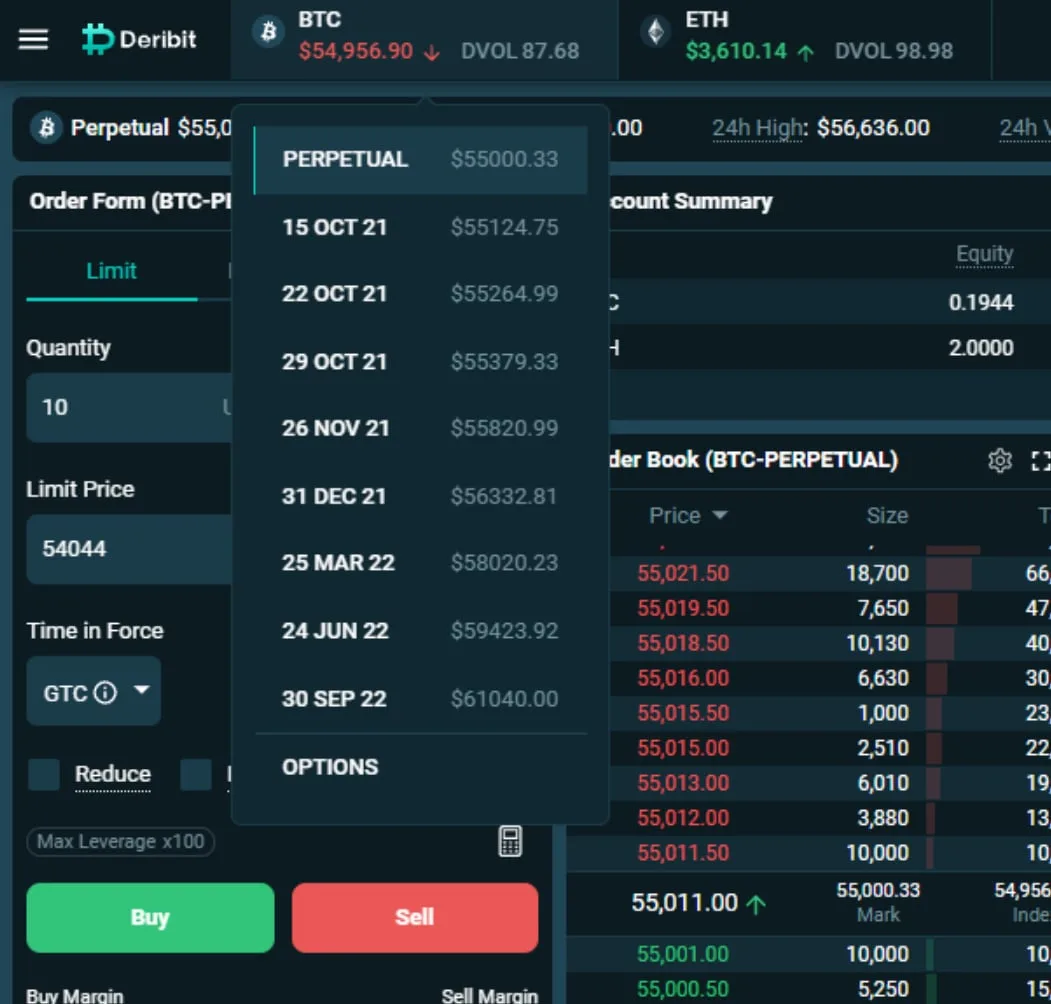Click ask price 55,013.00
1051x1004 pixels.
click(683, 782)
